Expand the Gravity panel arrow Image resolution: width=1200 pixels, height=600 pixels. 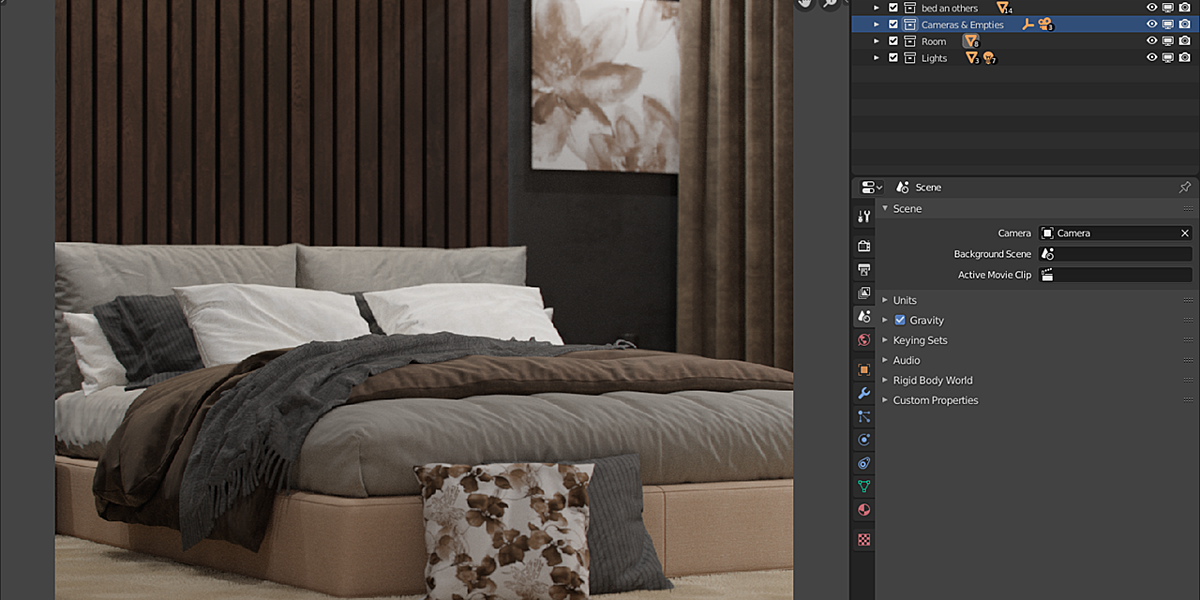[x=885, y=320]
